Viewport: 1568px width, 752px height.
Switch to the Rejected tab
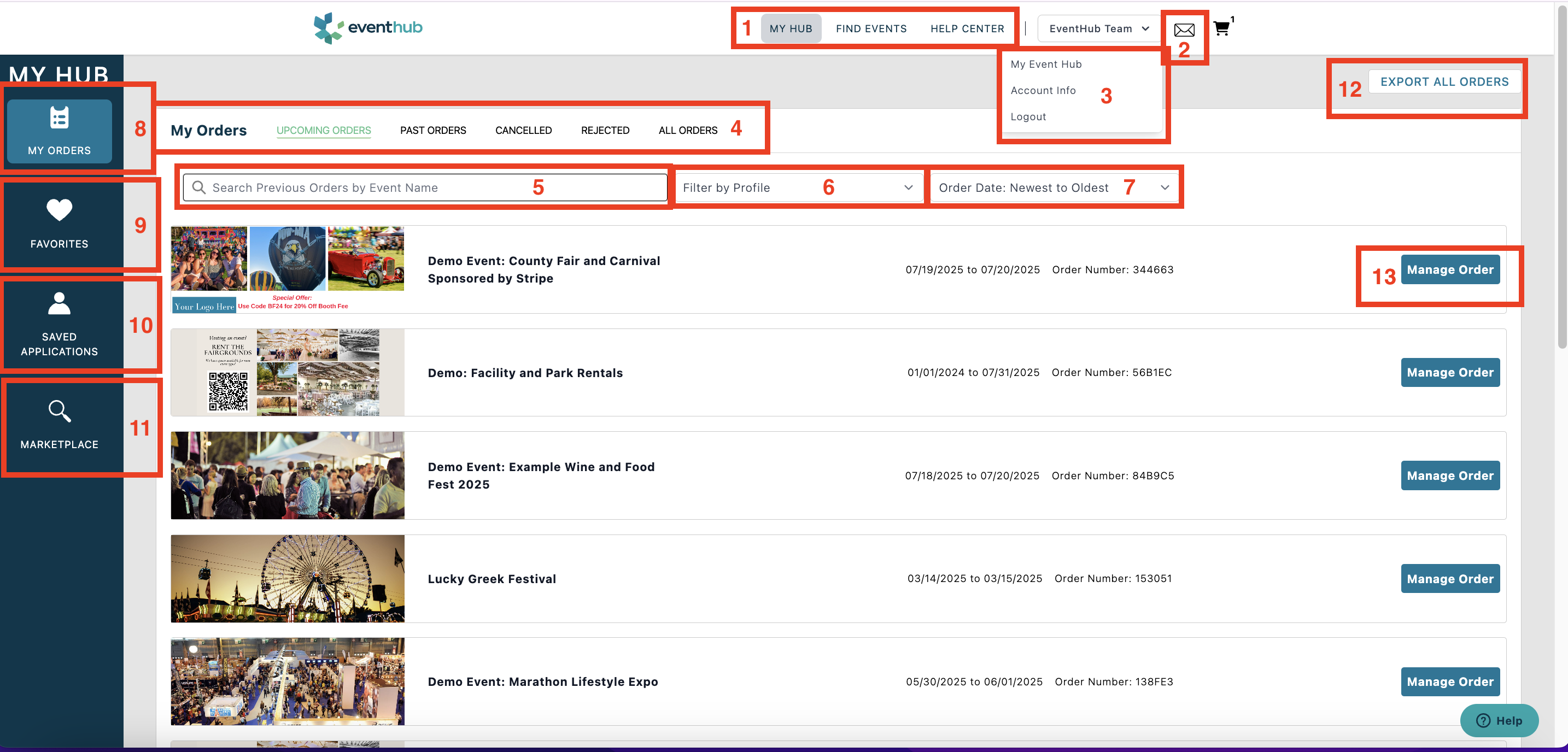coord(605,130)
